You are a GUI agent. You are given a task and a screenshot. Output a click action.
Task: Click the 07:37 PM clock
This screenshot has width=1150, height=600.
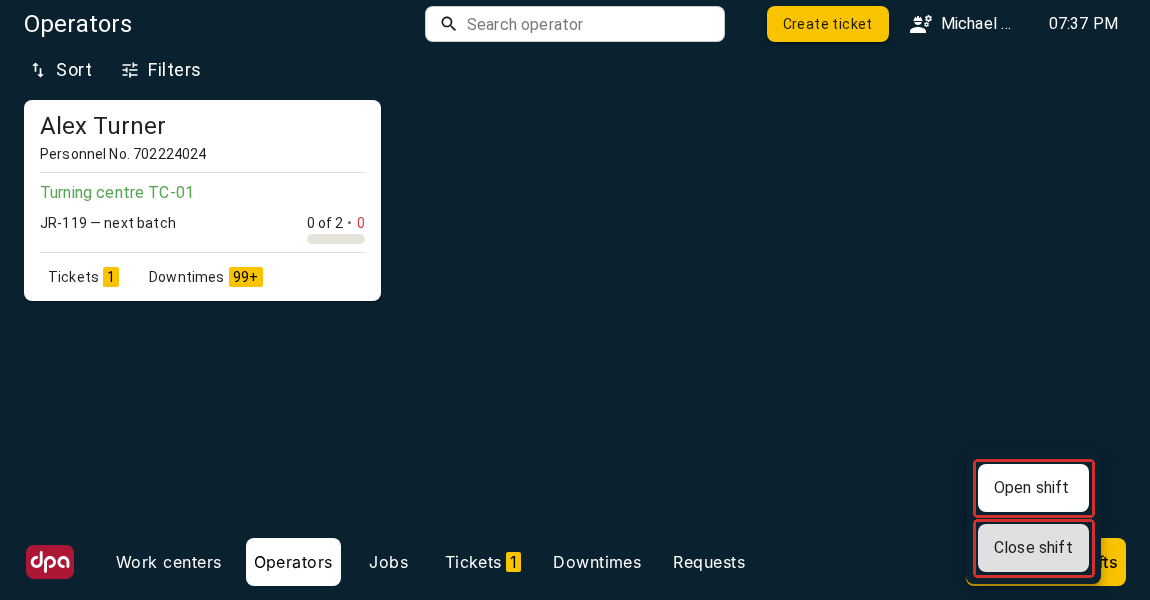pyautogui.click(x=1083, y=24)
